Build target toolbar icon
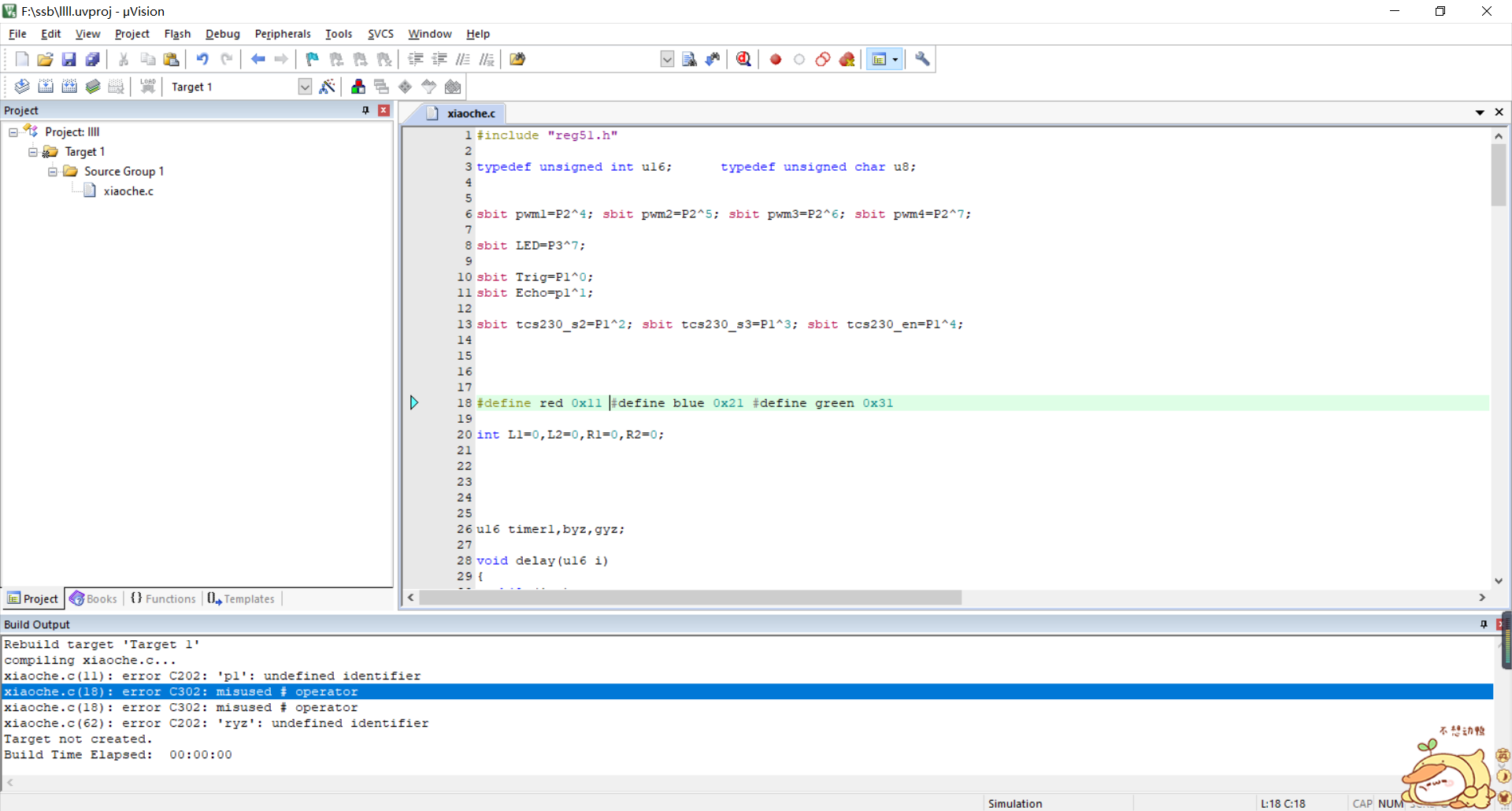The width and height of the screenshot is (1512, 811). 46,87
